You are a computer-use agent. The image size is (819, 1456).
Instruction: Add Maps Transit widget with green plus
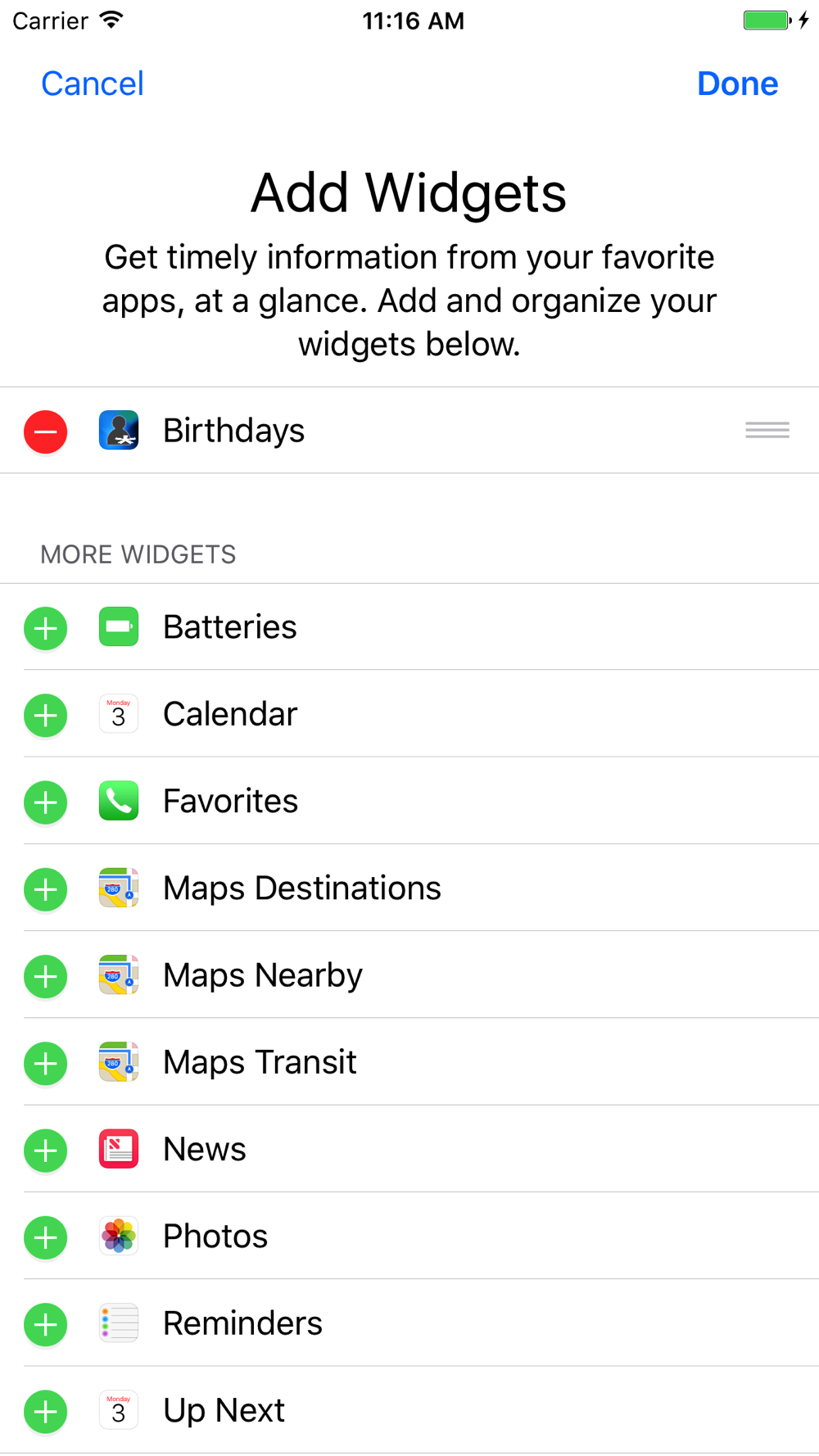46,1064
